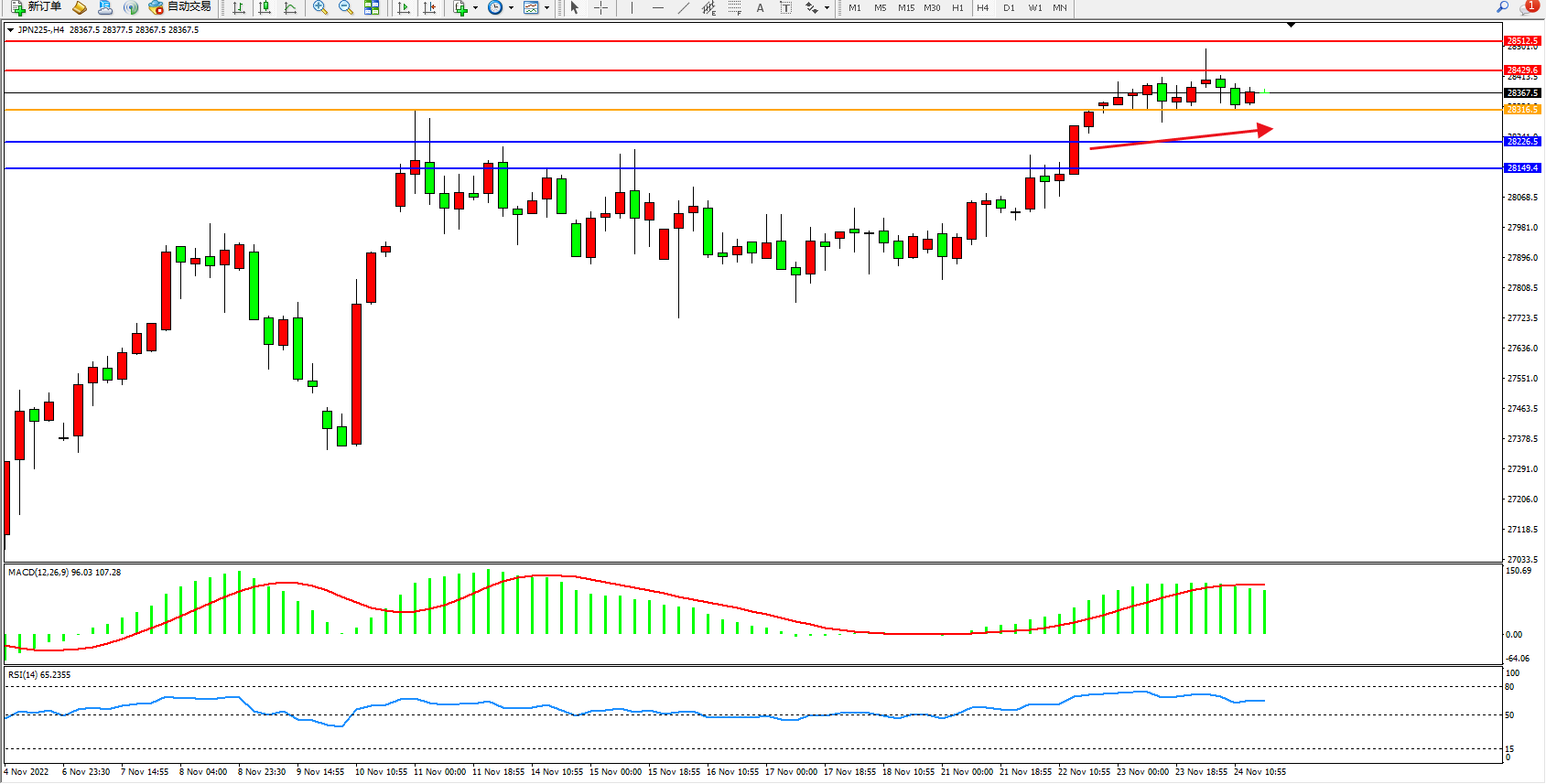This screenshot has height=784, width=1546.
Task: Select the horizontal line drawing tool
Action: click(x=657, y=7)
